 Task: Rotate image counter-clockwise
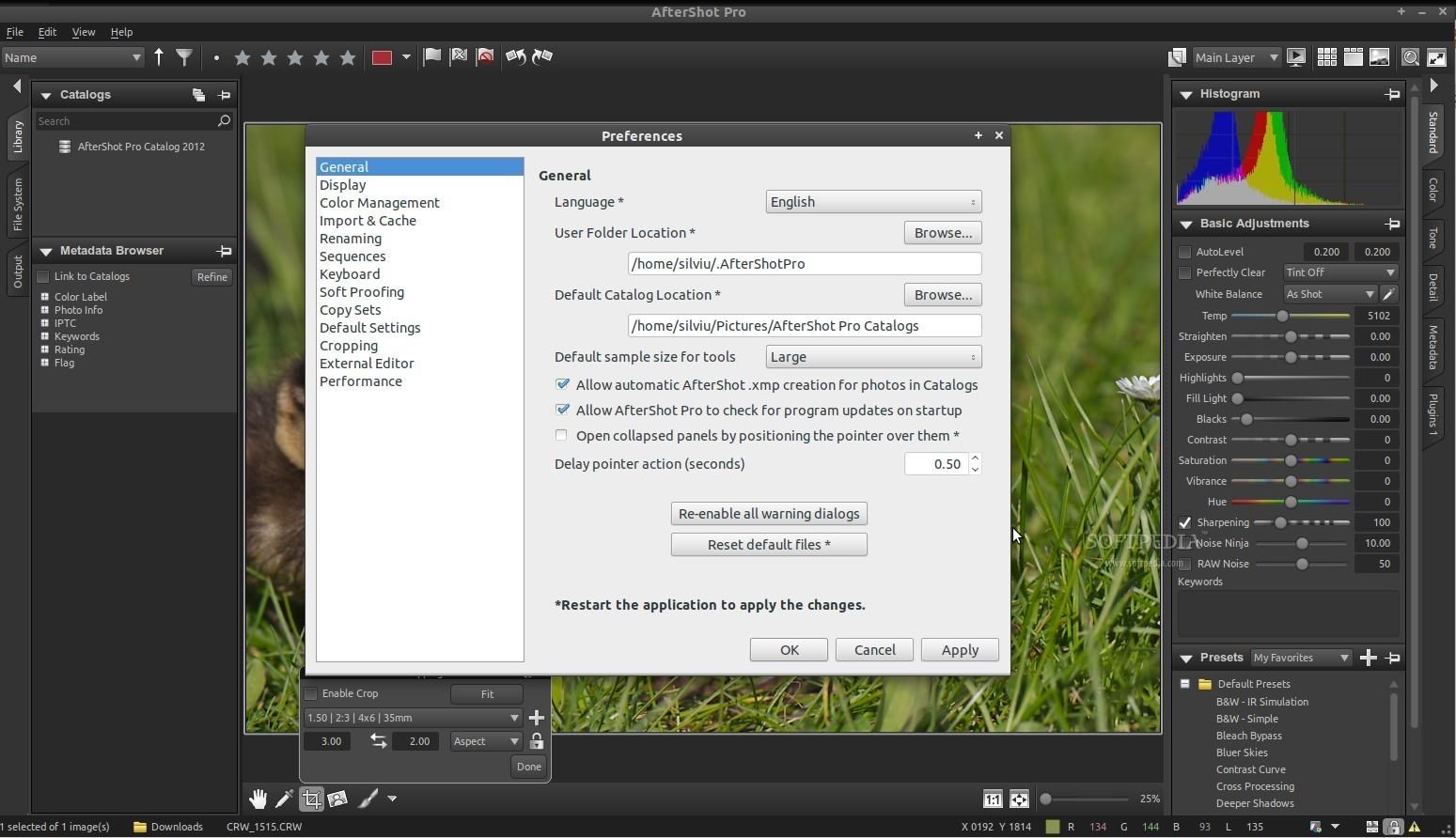click(x=515, y=56)
